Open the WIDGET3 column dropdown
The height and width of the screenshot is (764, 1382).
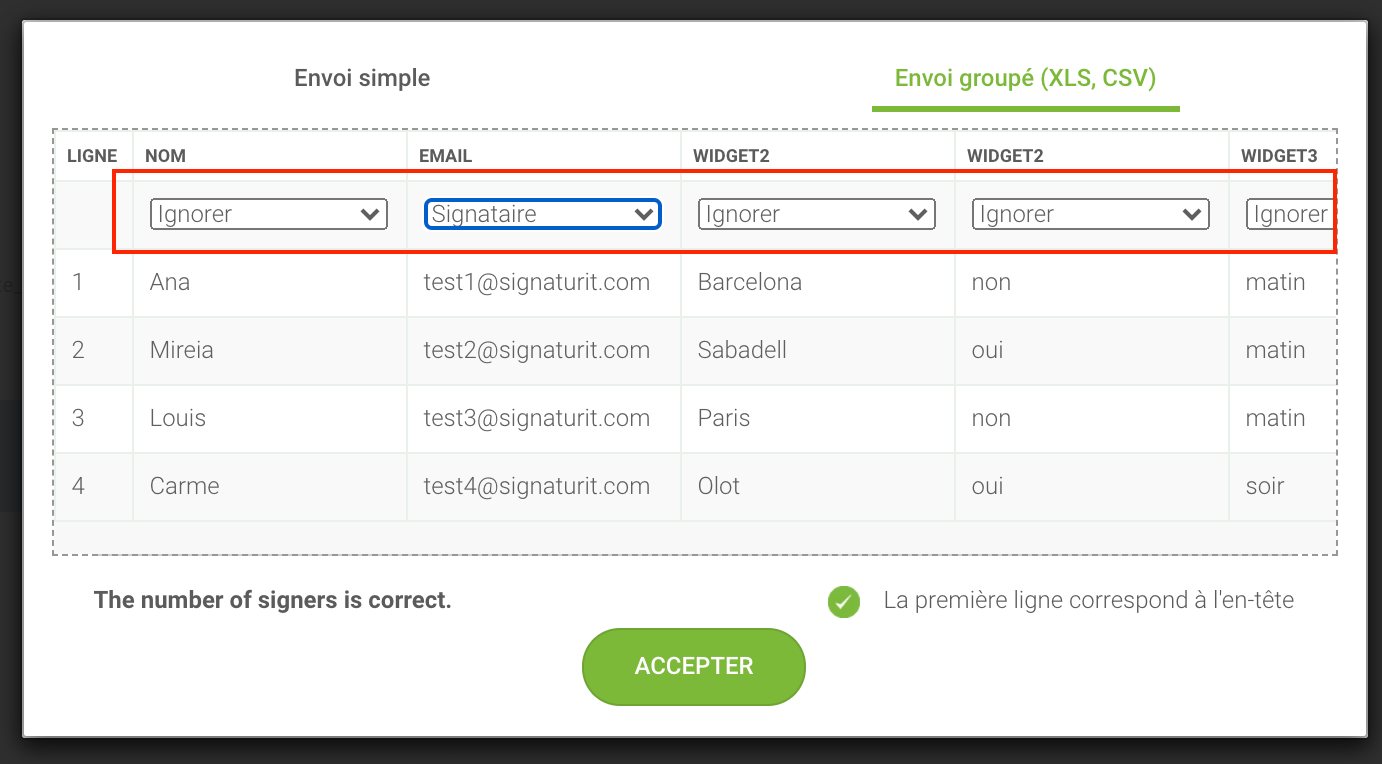tap(1290, 214)
